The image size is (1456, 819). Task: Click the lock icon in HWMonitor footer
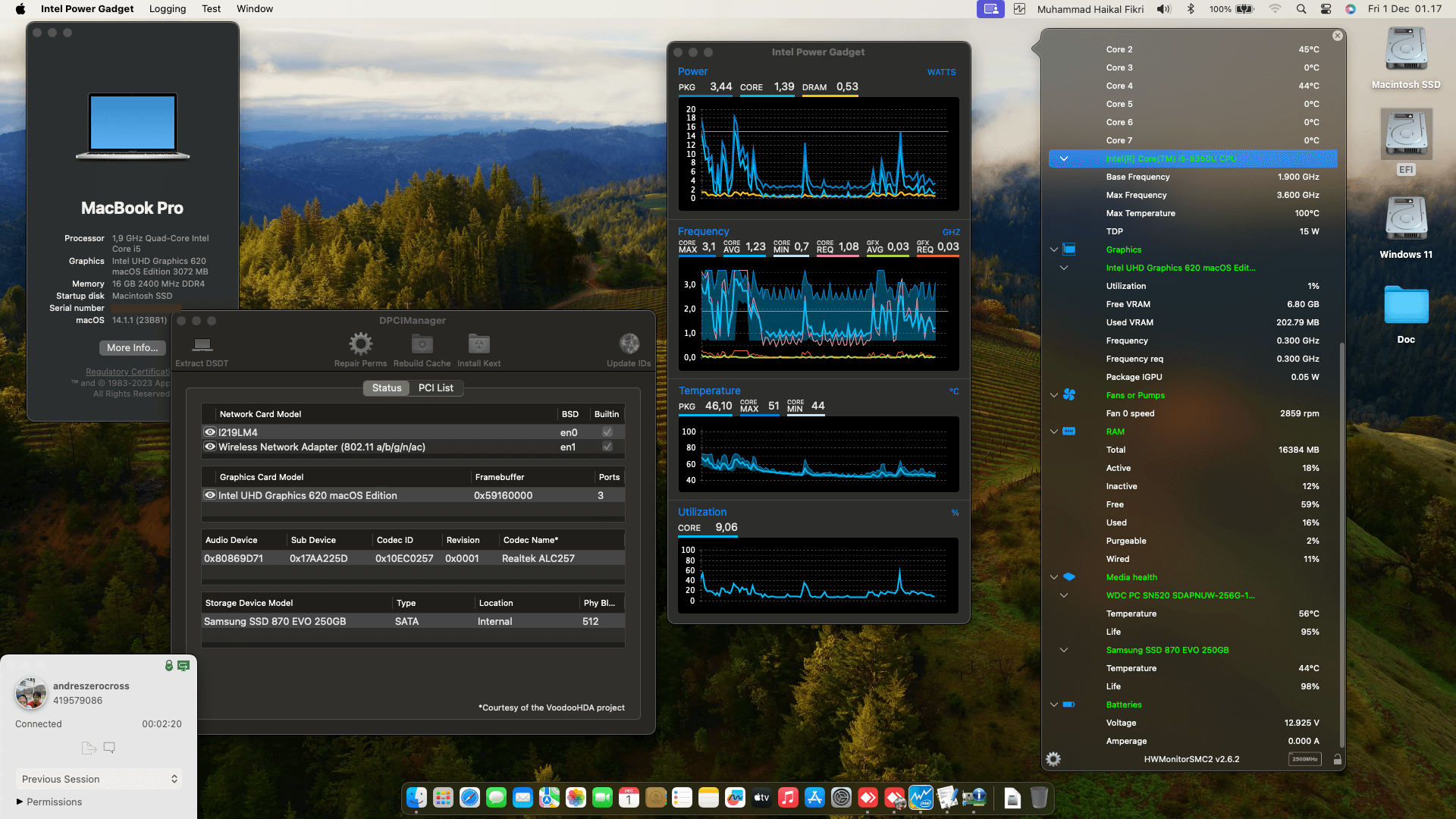(x=1337, y=759)
